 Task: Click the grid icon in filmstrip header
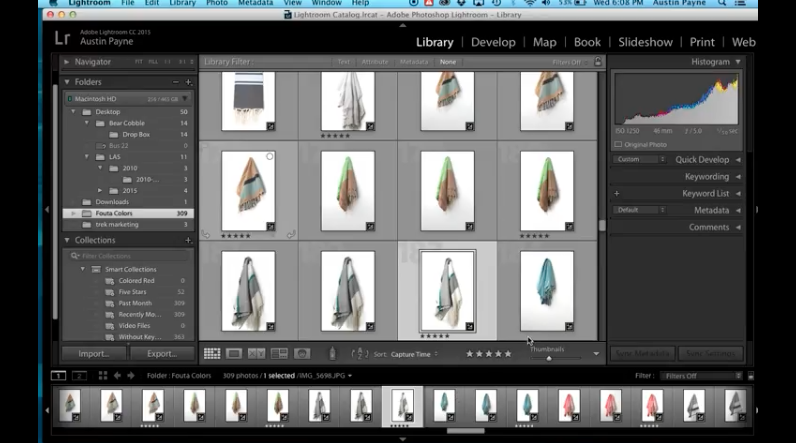[x=103, y=376]
